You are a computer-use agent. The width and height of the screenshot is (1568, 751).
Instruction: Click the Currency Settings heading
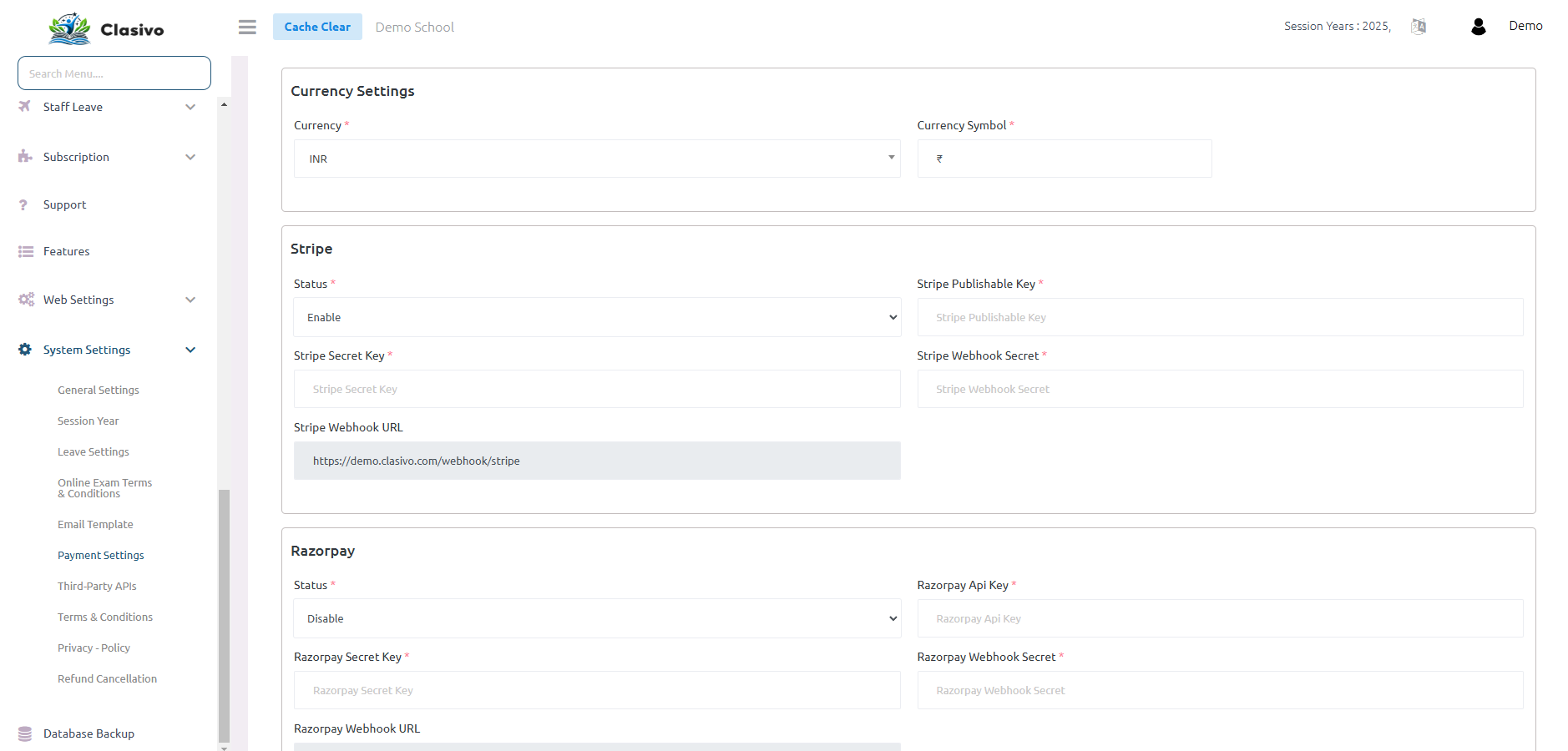click(352, 91)
